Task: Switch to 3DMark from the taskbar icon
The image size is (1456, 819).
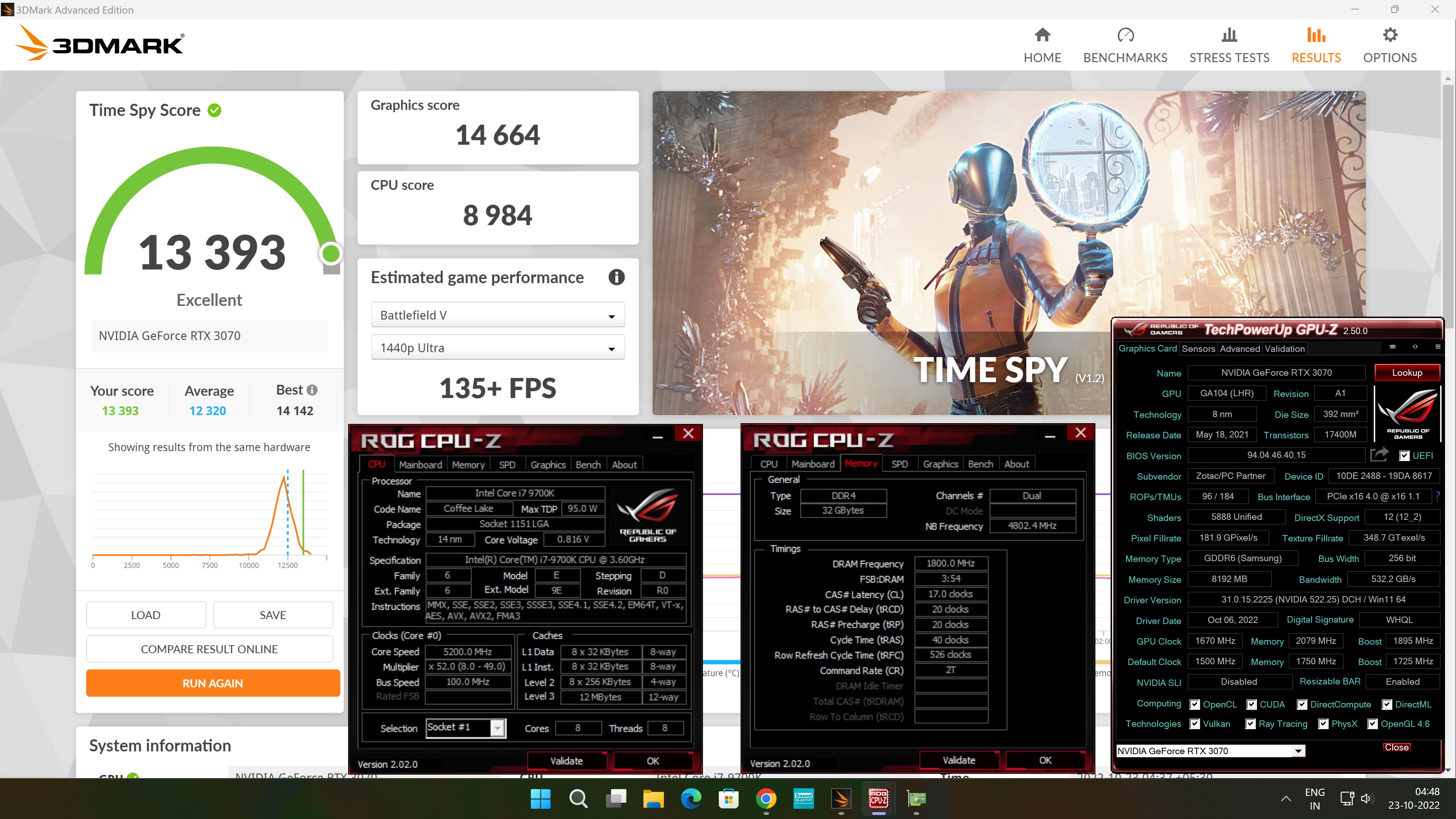Action: pyautogui.click(x=841, y=799)
